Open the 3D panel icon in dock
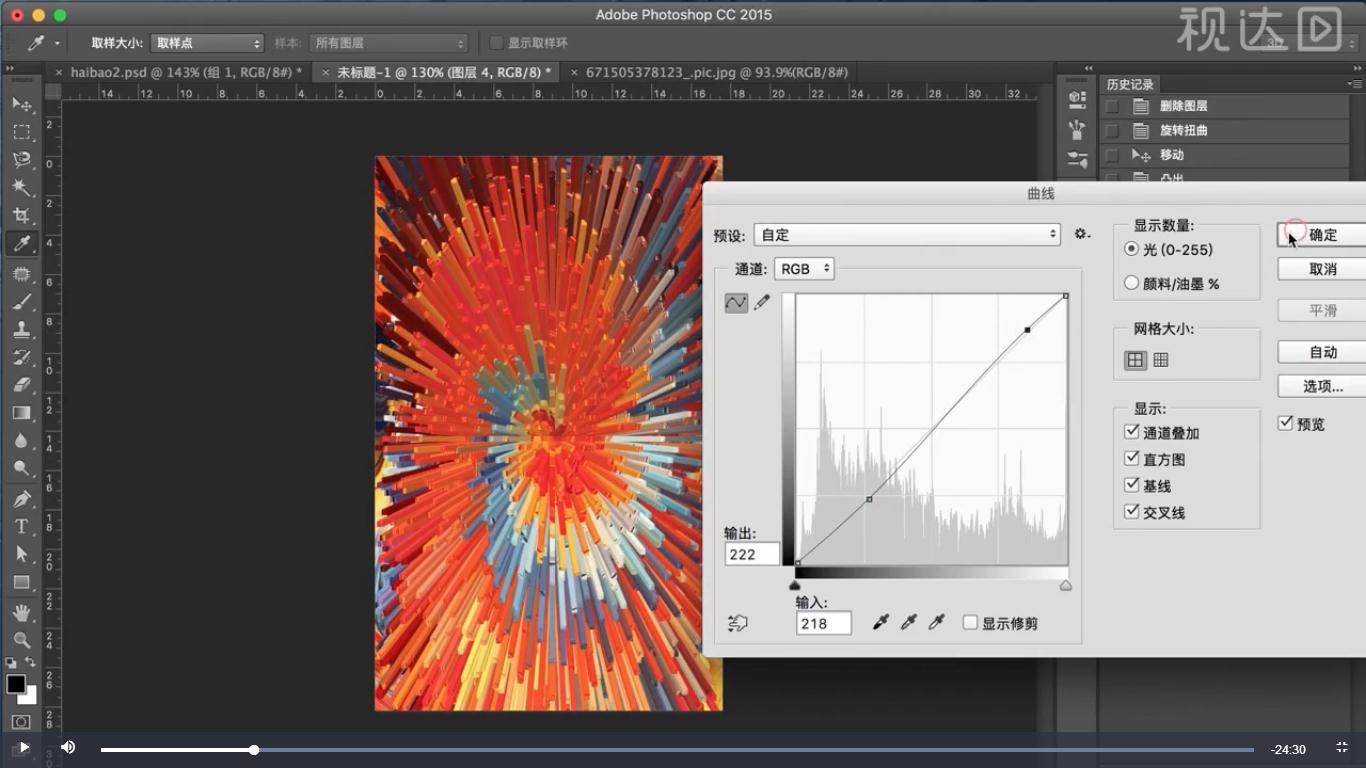Screen dimensions: 1366x768 coord(1077,99)
